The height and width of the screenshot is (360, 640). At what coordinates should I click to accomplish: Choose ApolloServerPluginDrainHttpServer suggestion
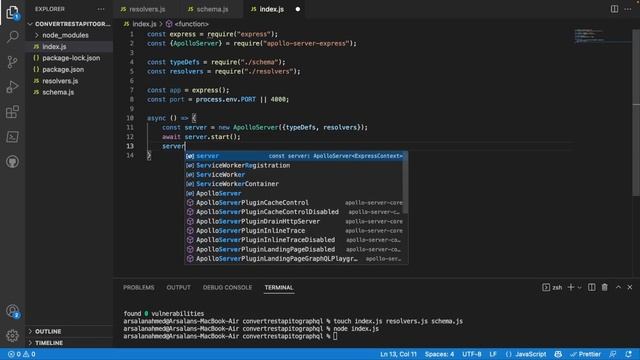[x=293, y=222]
